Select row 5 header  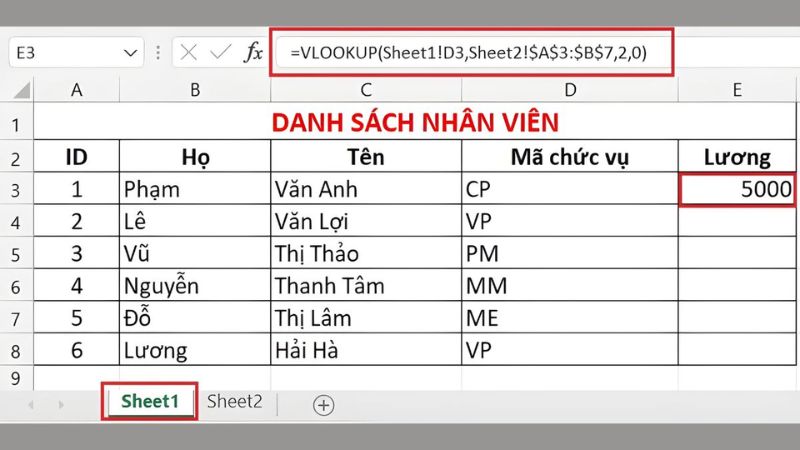(16, 253)
